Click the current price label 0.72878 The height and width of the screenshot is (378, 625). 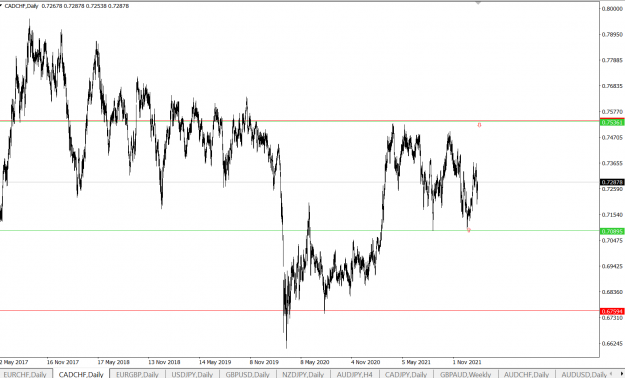point(612,182)
